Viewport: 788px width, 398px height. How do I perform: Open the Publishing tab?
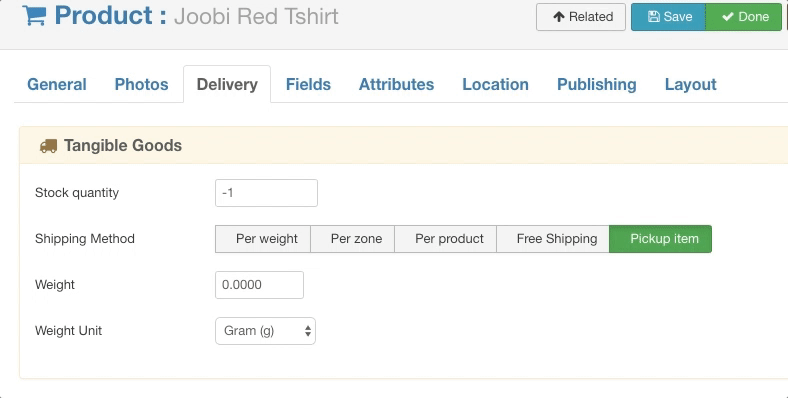click(x=597, y=84)
